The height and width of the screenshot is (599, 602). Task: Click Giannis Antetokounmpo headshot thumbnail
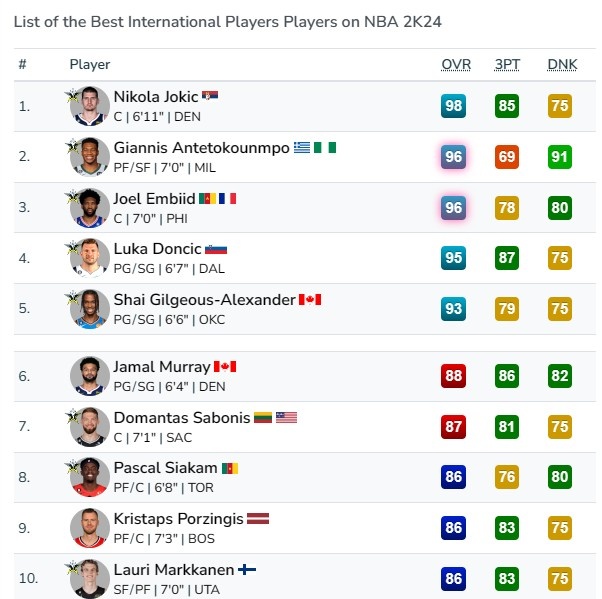[x=90, y=157]
